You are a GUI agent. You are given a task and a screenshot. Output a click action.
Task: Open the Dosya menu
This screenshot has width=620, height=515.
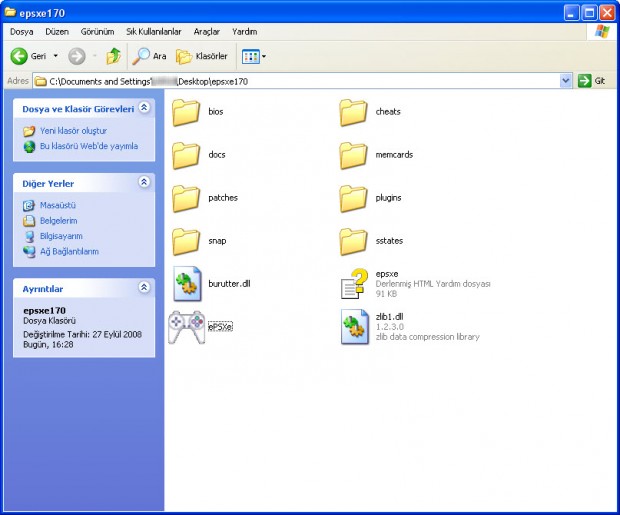[x=21, y=32]
